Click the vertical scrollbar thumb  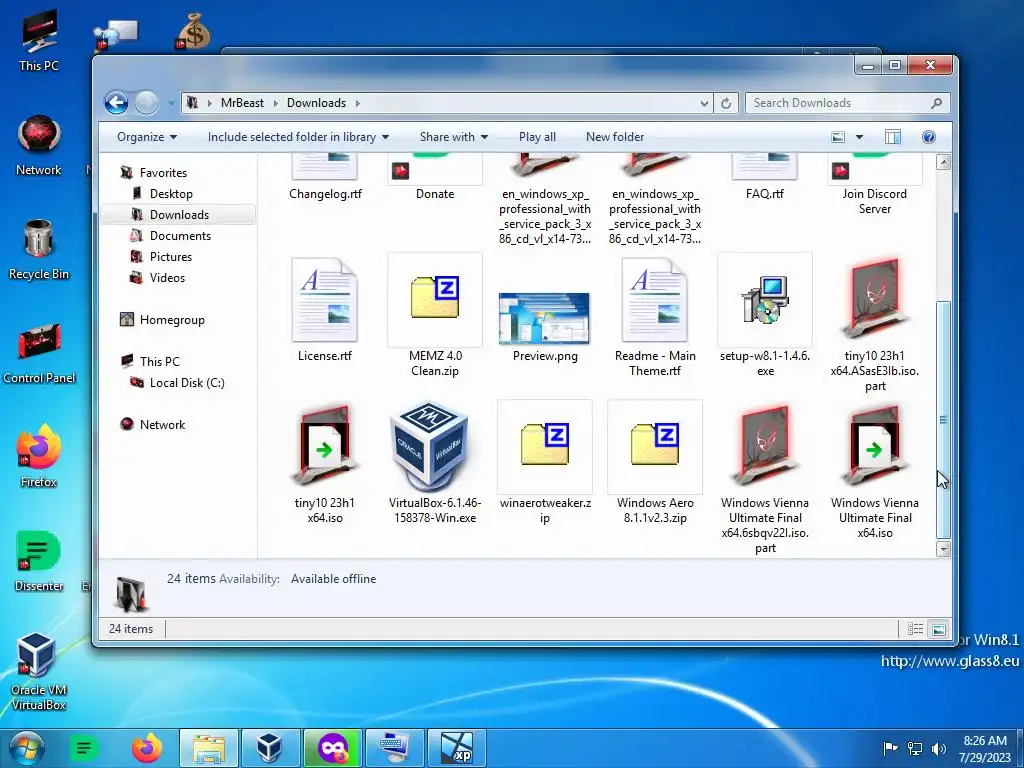pos(943,419)
